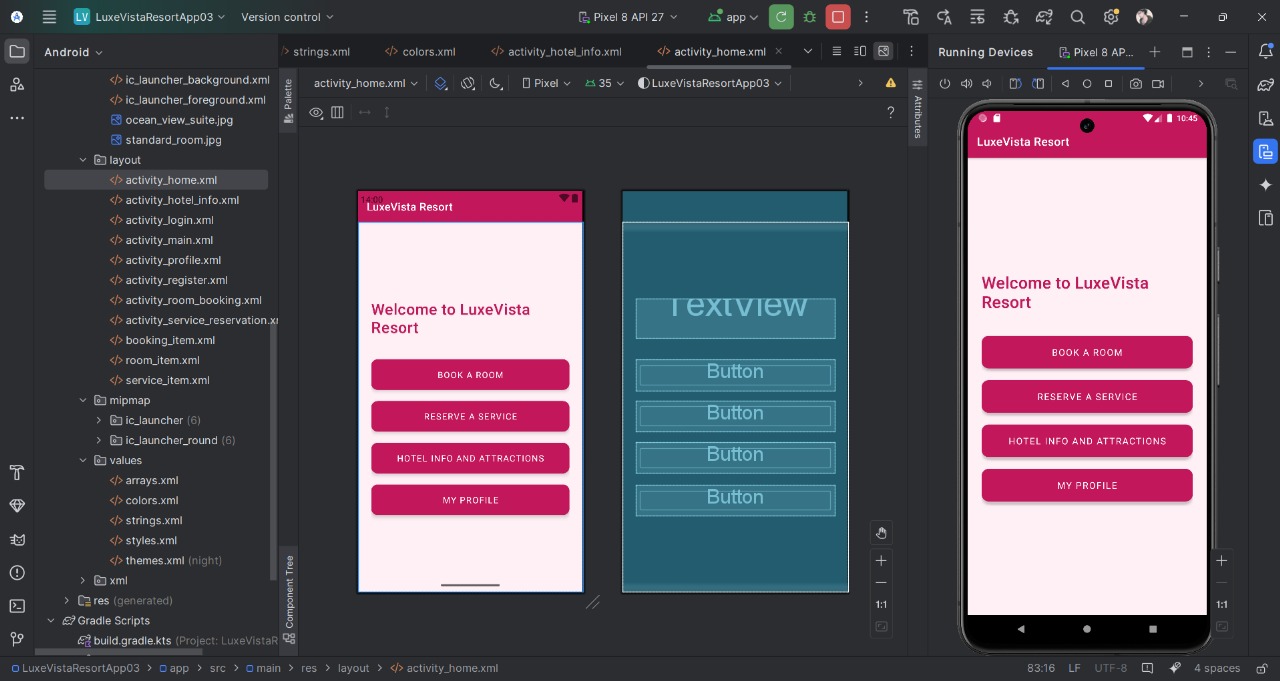Switch to the activity_hotel_info.xml tab
Image resolution: width=1280 pixels, height=681 pixels.
(x=564, y=52)
